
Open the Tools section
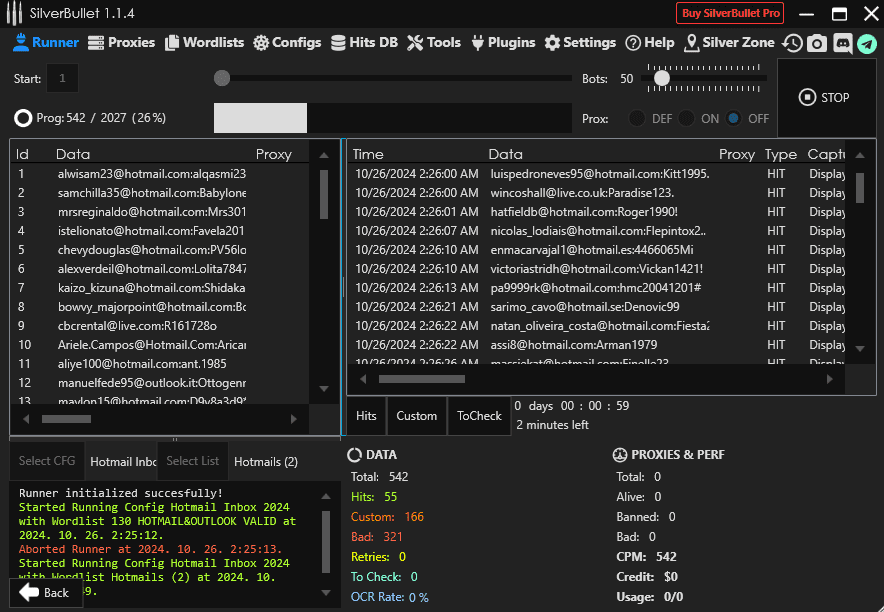433,43
